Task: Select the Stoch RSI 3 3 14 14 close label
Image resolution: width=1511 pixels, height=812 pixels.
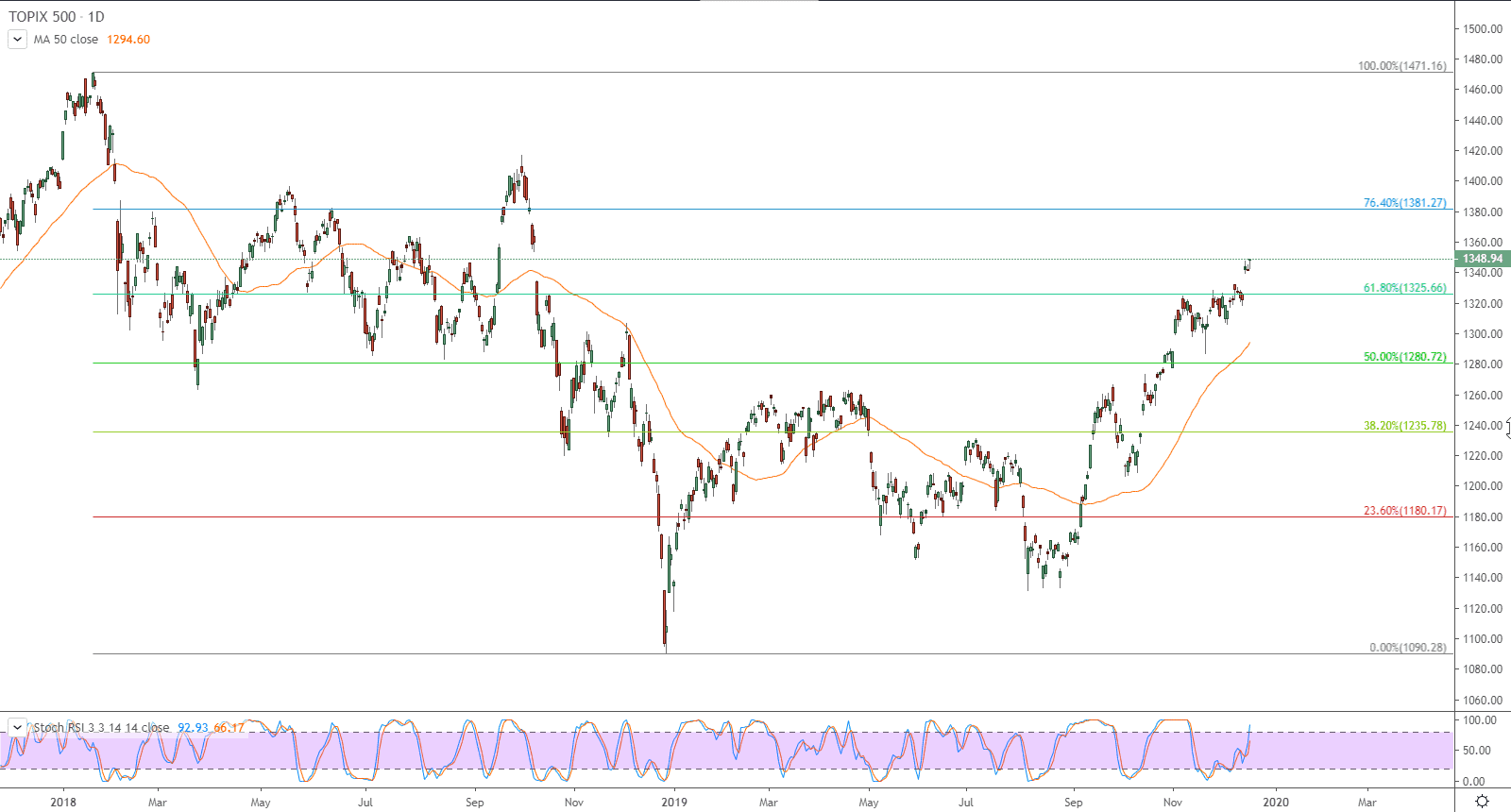Action: 102,727
